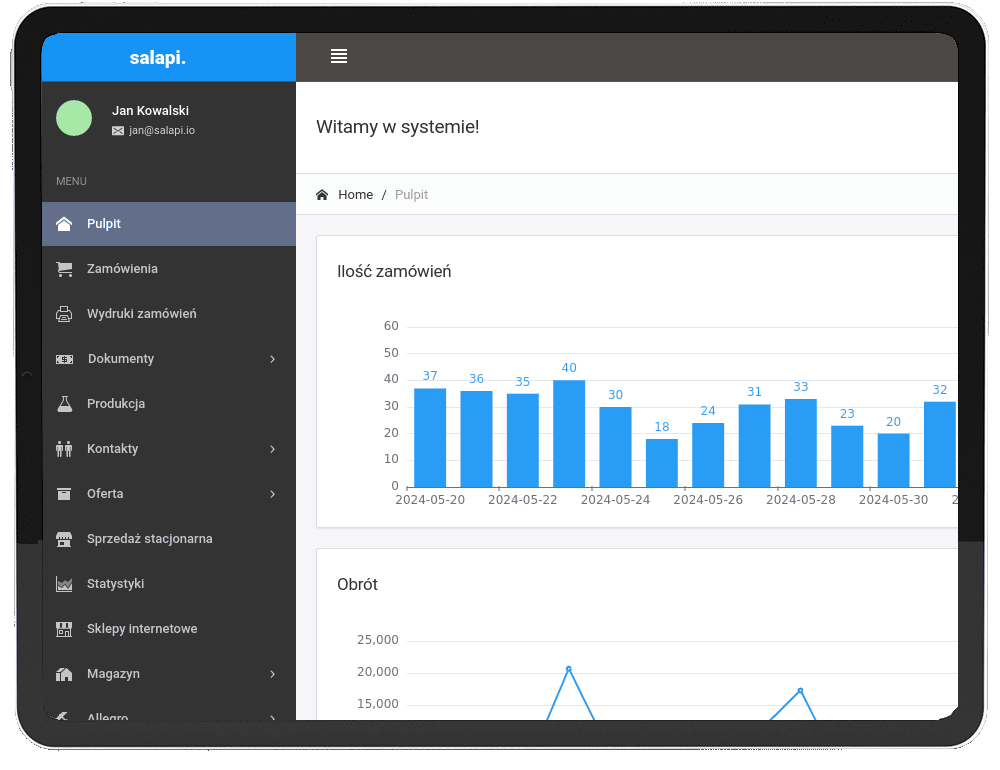
Task: Open the Pulpit menu item
Action: [104, 224]
